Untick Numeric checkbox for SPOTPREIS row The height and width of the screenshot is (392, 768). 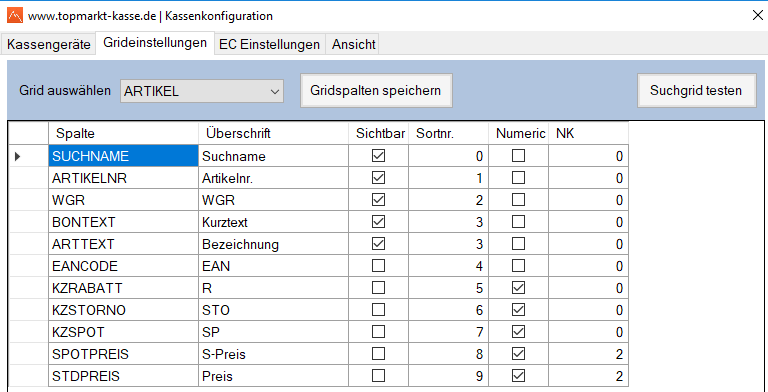click(518, 354)
